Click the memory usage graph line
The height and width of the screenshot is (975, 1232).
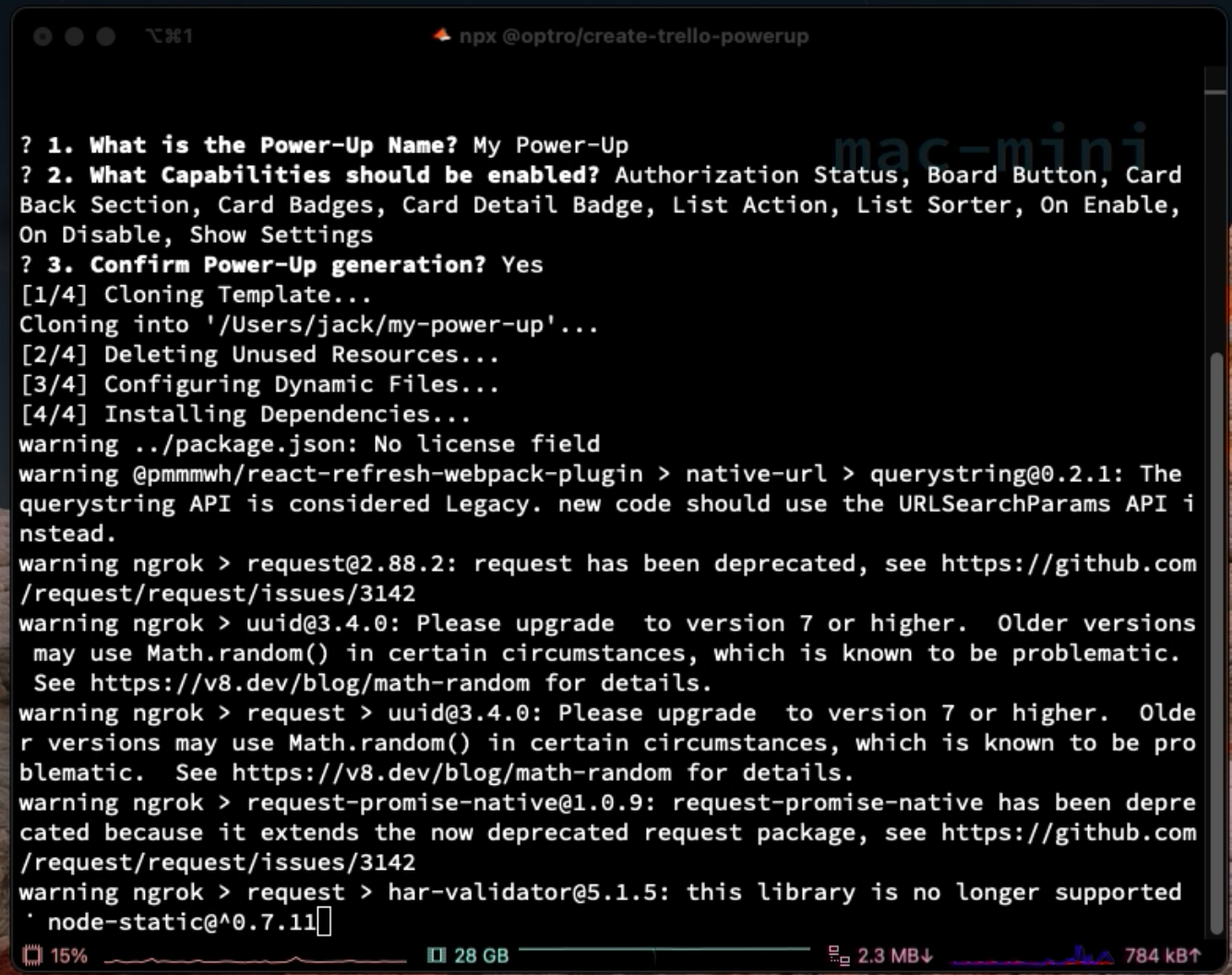(665, 949)
